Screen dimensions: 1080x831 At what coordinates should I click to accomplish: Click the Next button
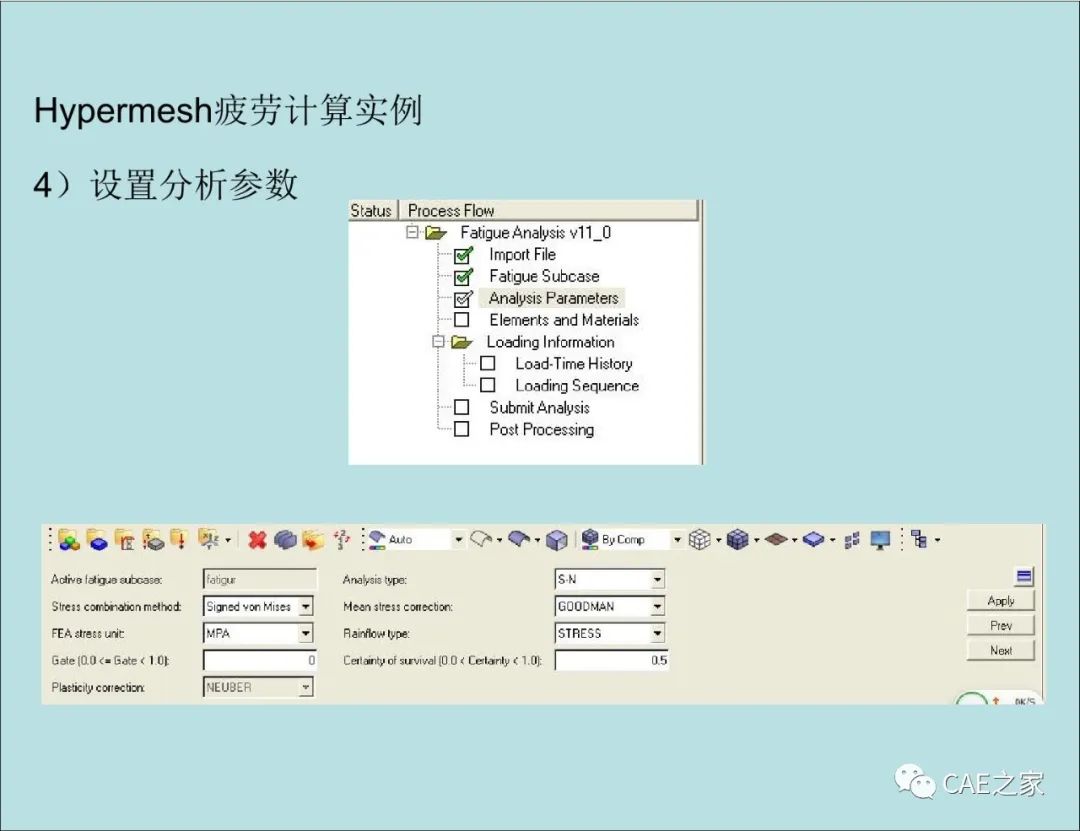point(1001,650)
